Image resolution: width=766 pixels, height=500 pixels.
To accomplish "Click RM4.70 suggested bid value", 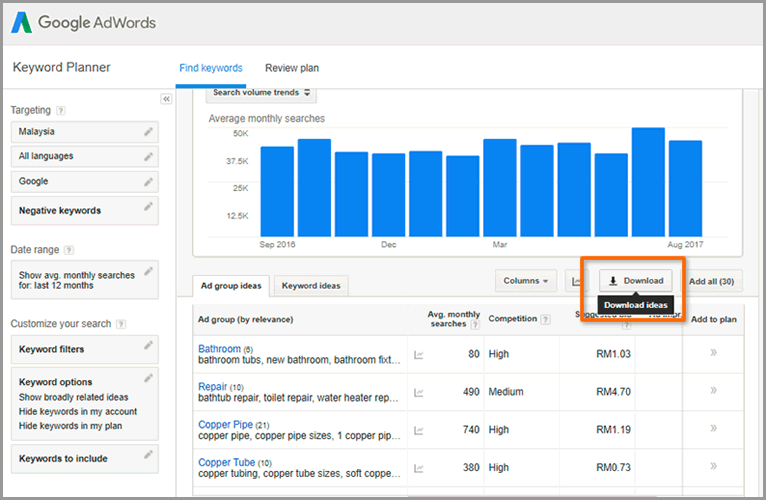I will coord(613,392).
